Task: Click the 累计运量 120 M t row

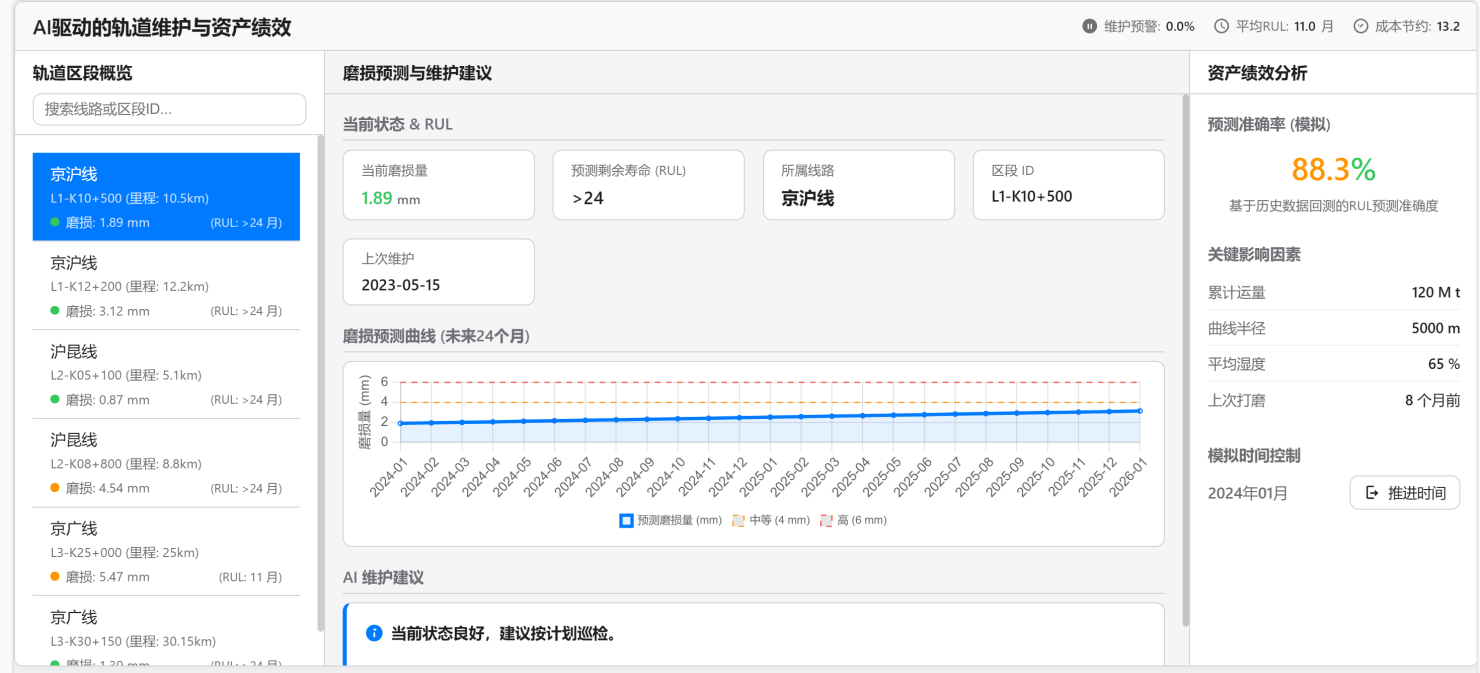Action: pyautogui.click(x=1334, y=292)
